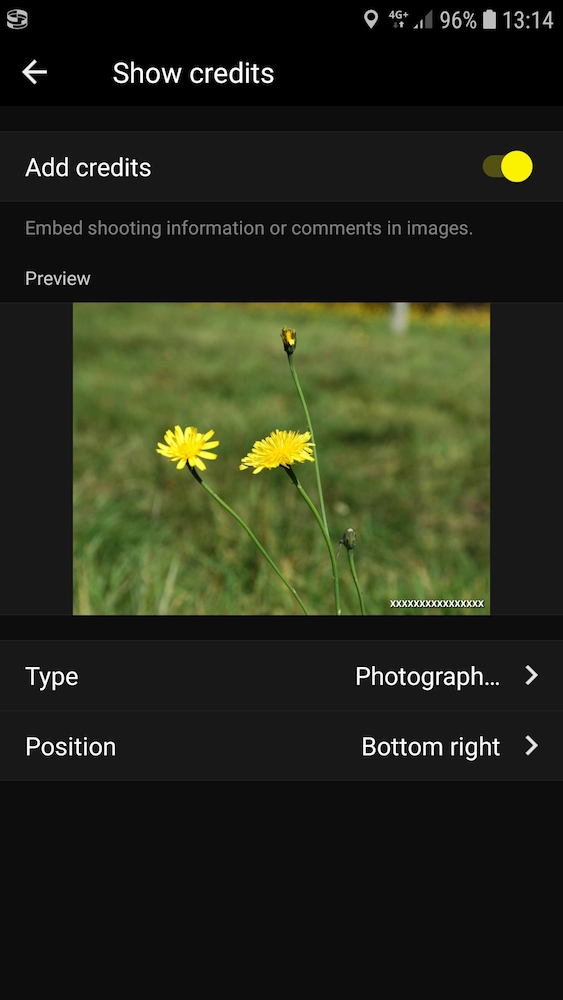The image size is (563, 1000).
Task: Tap the battery icon in status bar
Action: tap(489, 20)
